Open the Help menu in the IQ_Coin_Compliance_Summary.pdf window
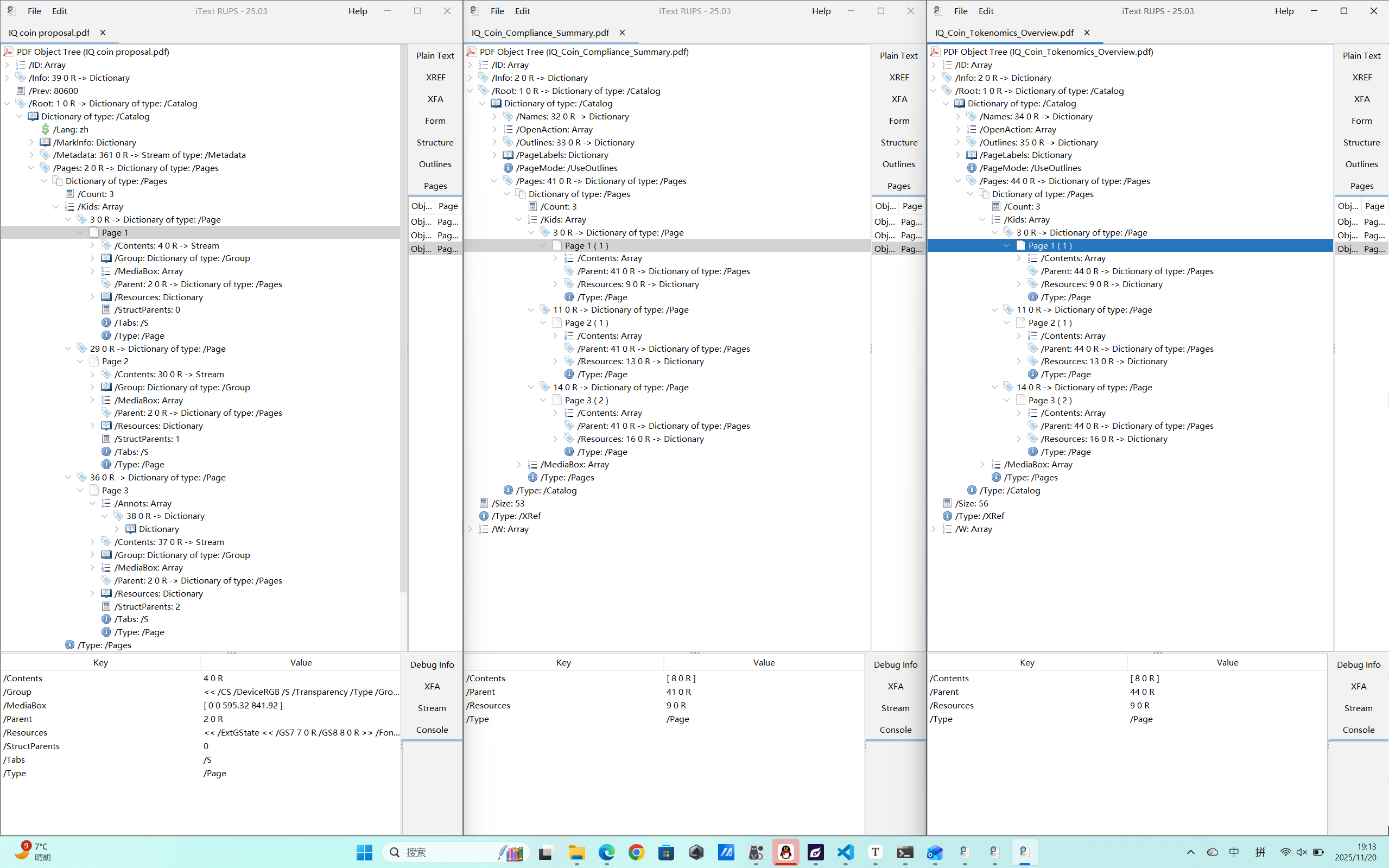Viewport: 1389px width, 868px height. (x=821, y=11)
